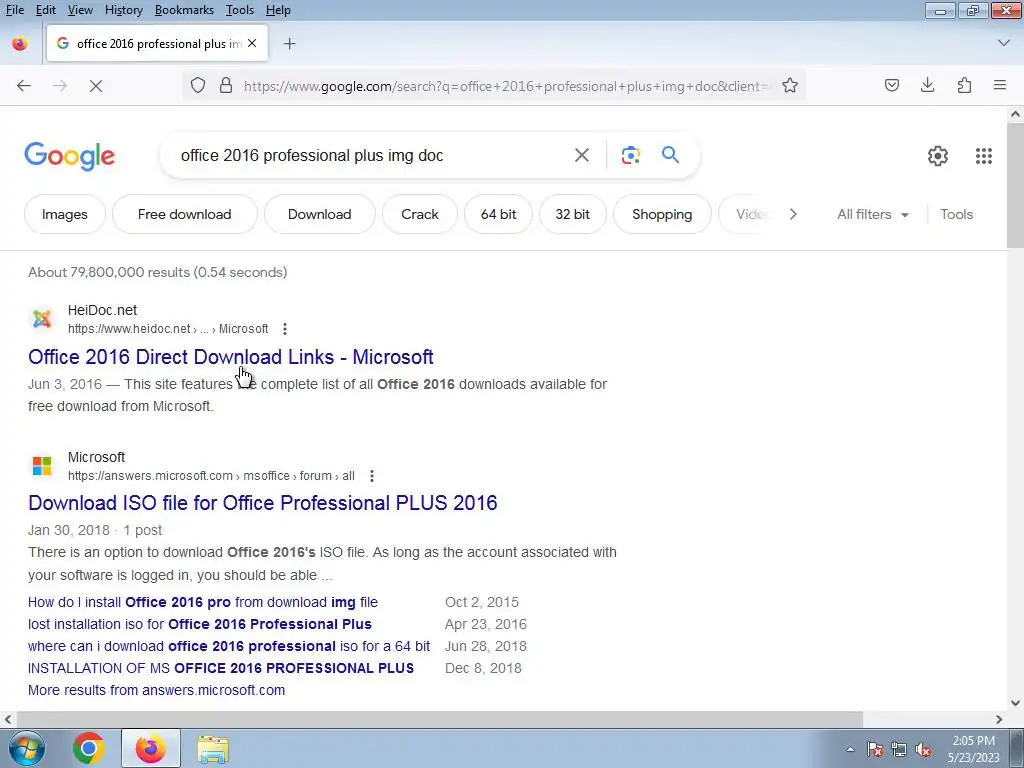Open Windows Explorer from the taskbar
This screenshot has height=768, width=1024.
pos(214,748)
